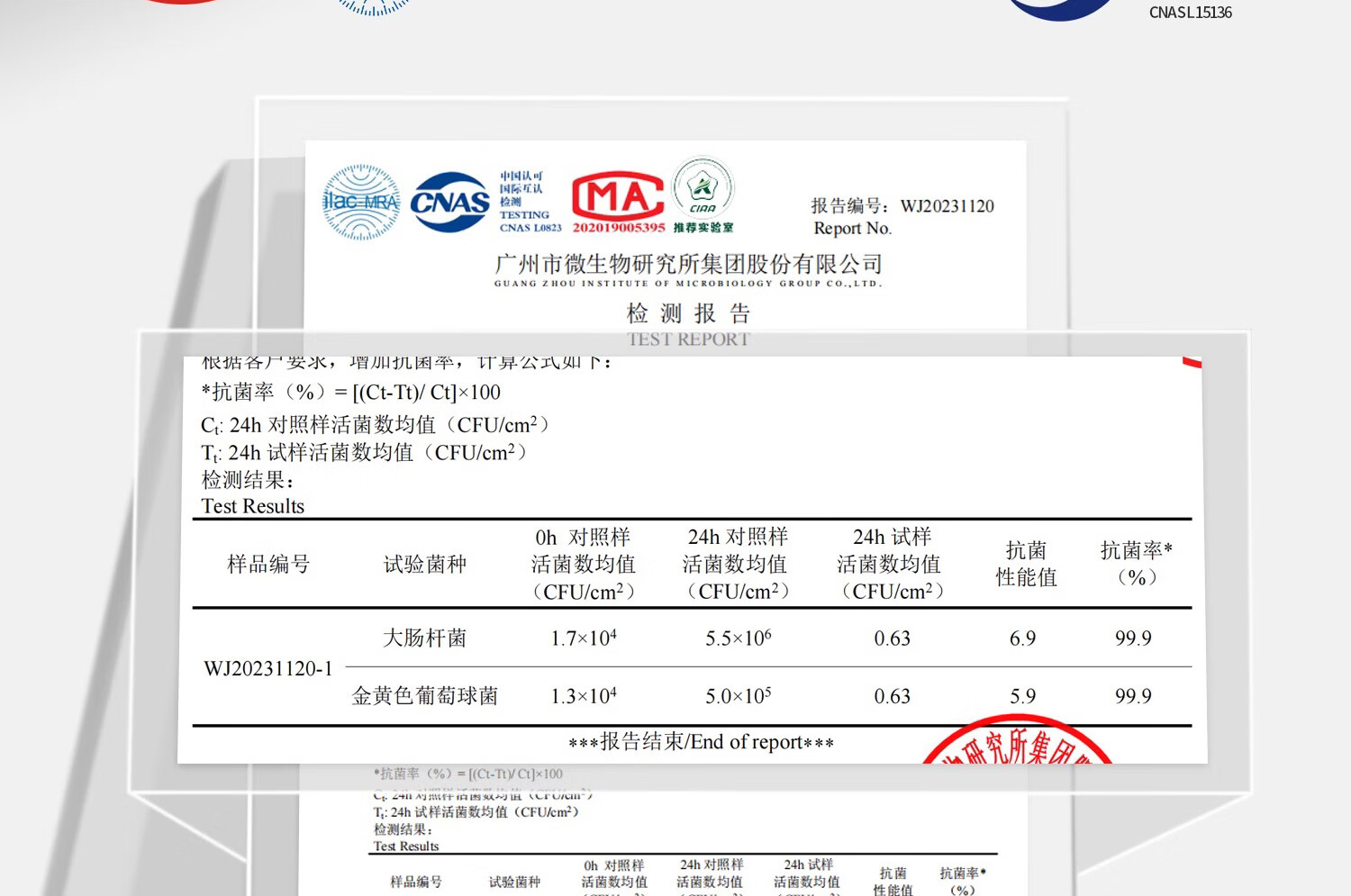Click the "TEST REPORT" subtitle
Image resolution: width=1351 pixels, height=896 pixels.
[688, 339]
